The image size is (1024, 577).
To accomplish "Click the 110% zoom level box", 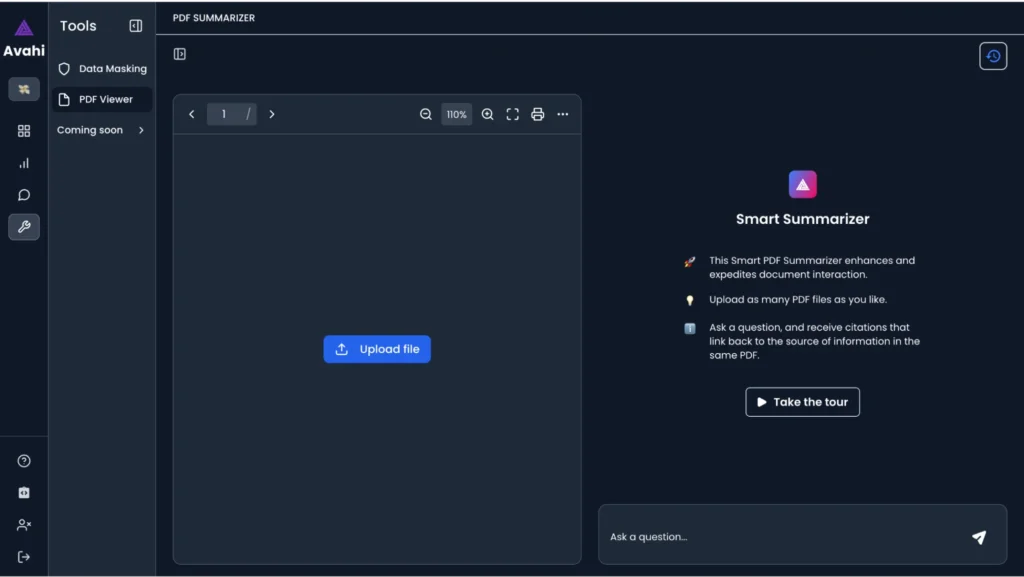I will pos(456,114).
